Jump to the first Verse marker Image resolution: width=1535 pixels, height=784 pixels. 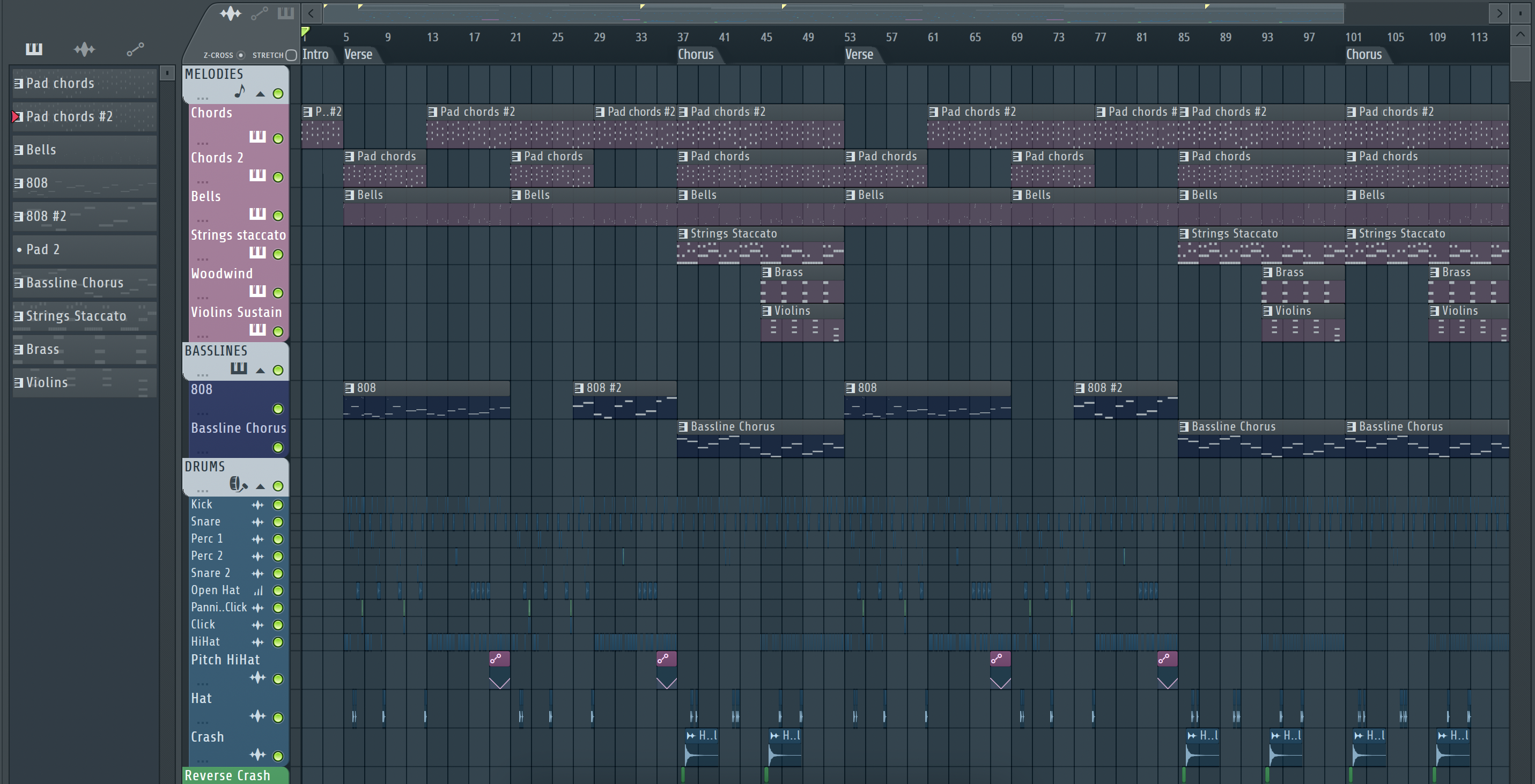click(358, 54)
